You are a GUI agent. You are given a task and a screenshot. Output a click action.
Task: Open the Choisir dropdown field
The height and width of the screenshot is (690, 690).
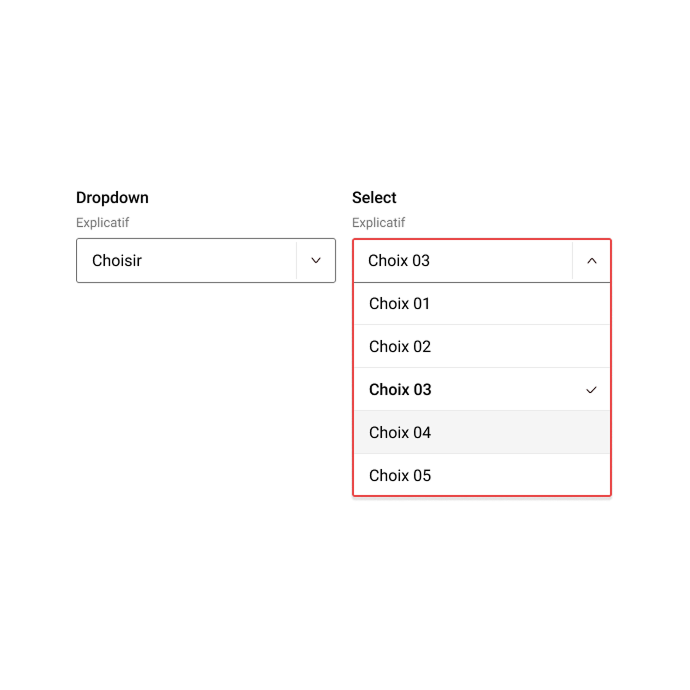(x=190, y=261)
